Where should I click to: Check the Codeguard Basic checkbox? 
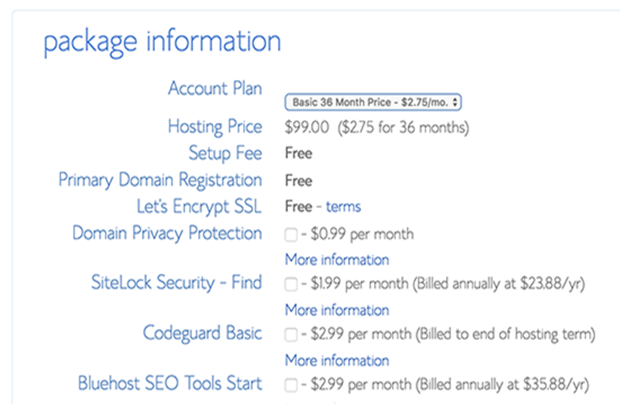(291, 335)
